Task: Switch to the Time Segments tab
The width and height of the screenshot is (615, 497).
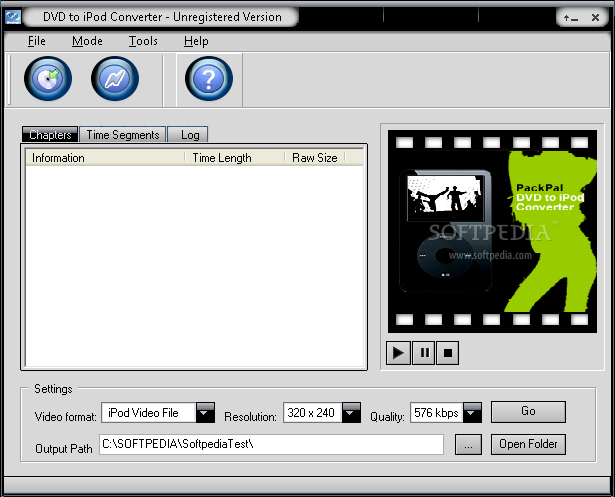Action: [x=123, y=135]
